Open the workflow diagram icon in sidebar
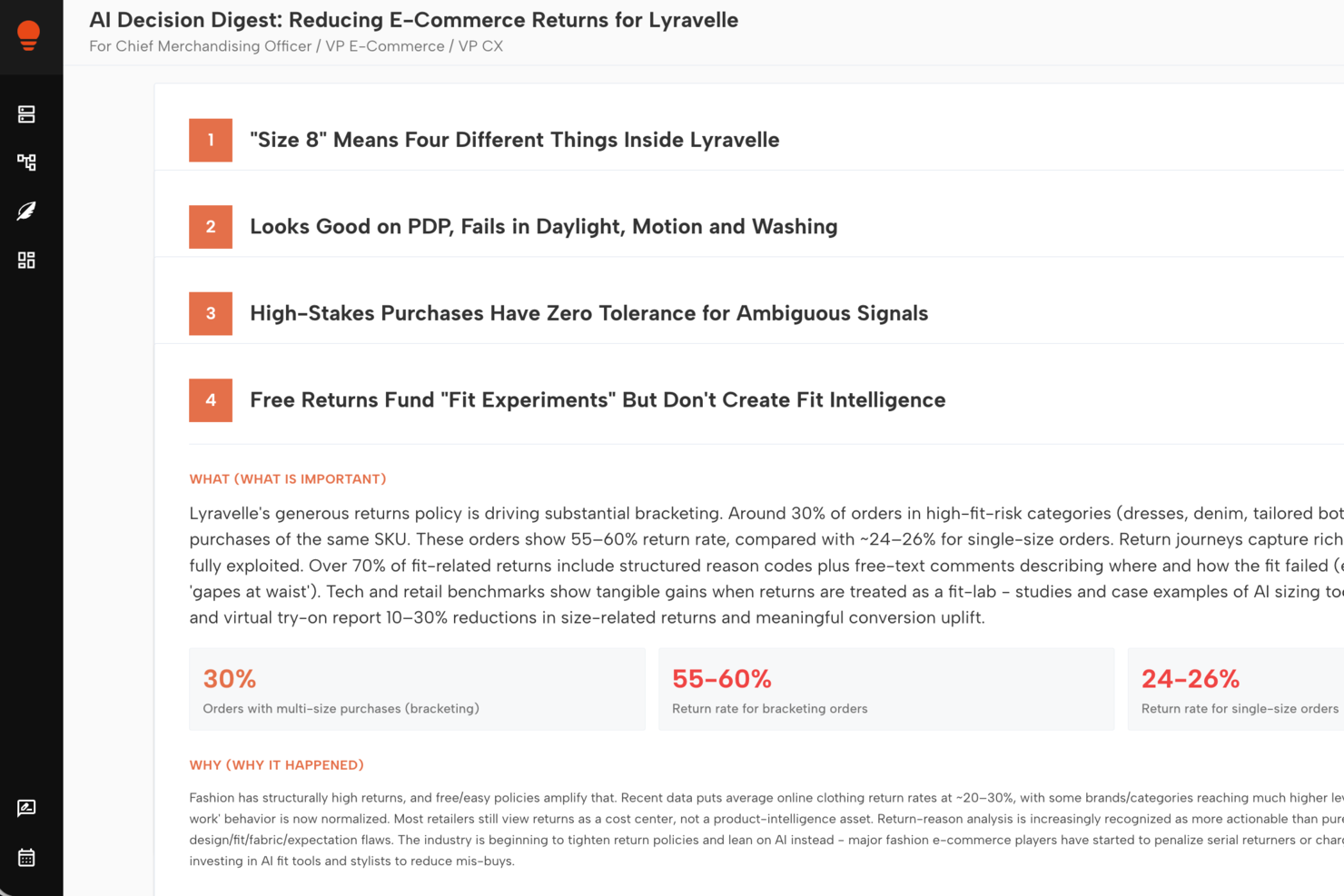The width and height of the screenshot is (1344, 896). (x=26, y=162)
